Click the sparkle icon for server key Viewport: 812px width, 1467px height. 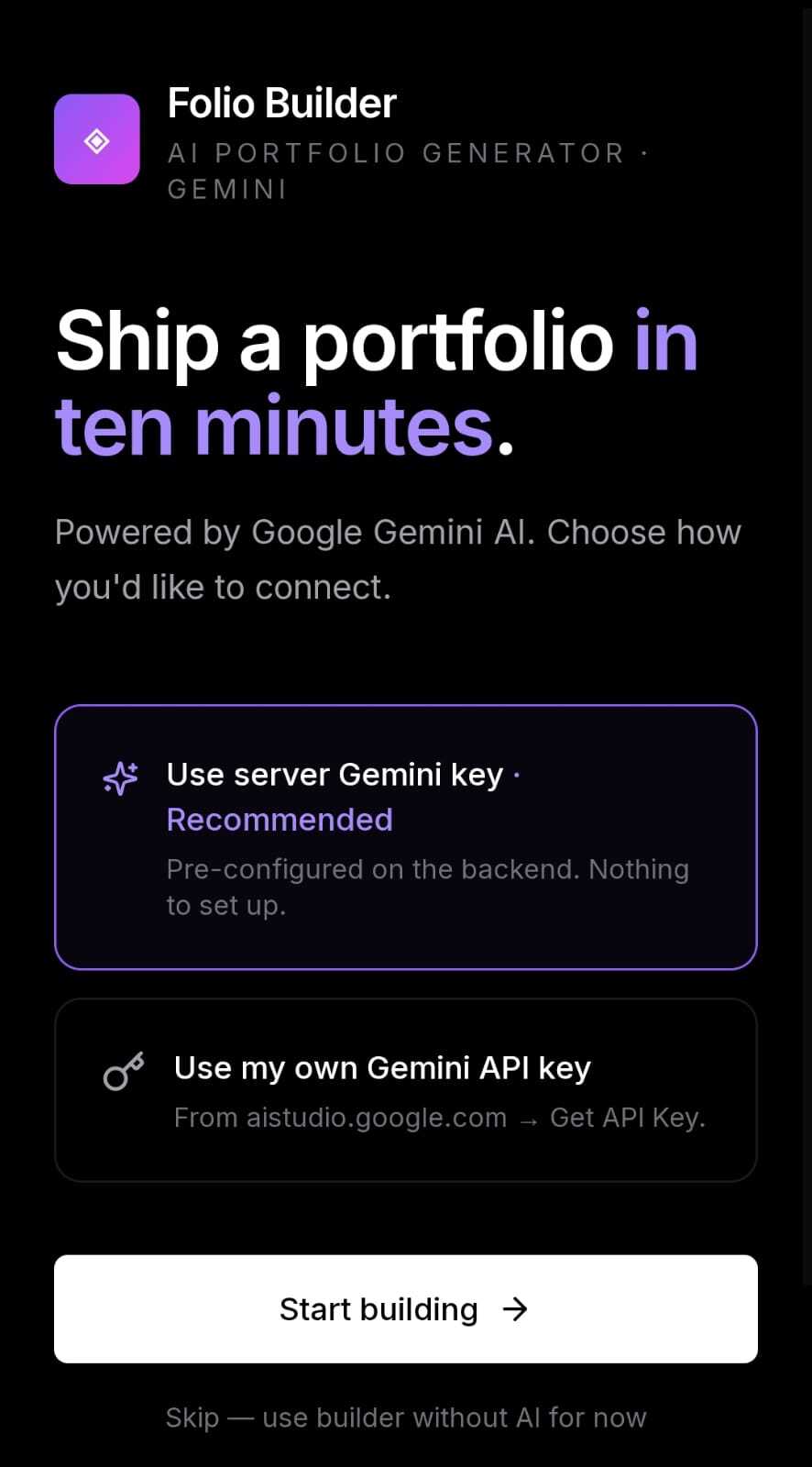[121, 778]
